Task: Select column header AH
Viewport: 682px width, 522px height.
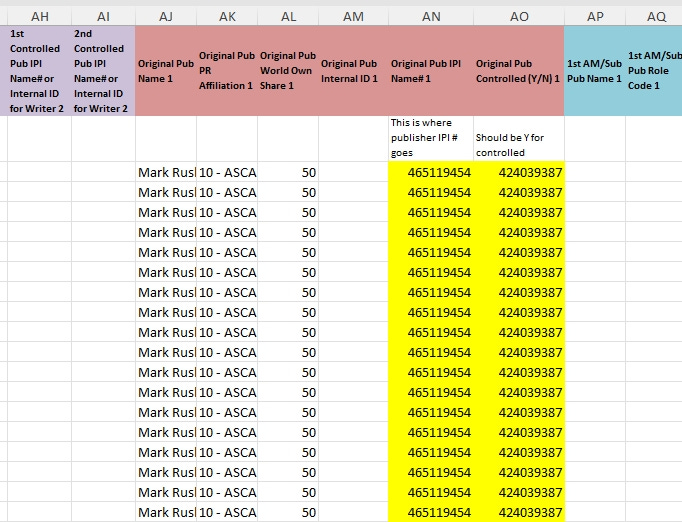Action: click(x=40, y=17)
